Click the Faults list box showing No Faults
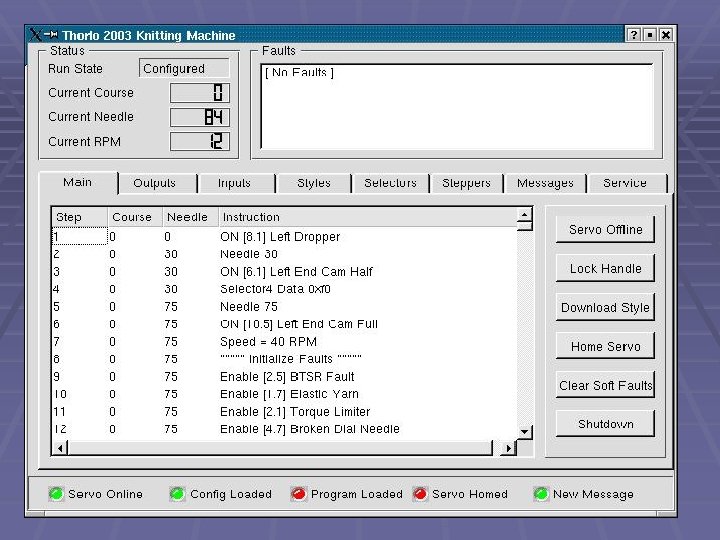 click(x=457, y=107)
